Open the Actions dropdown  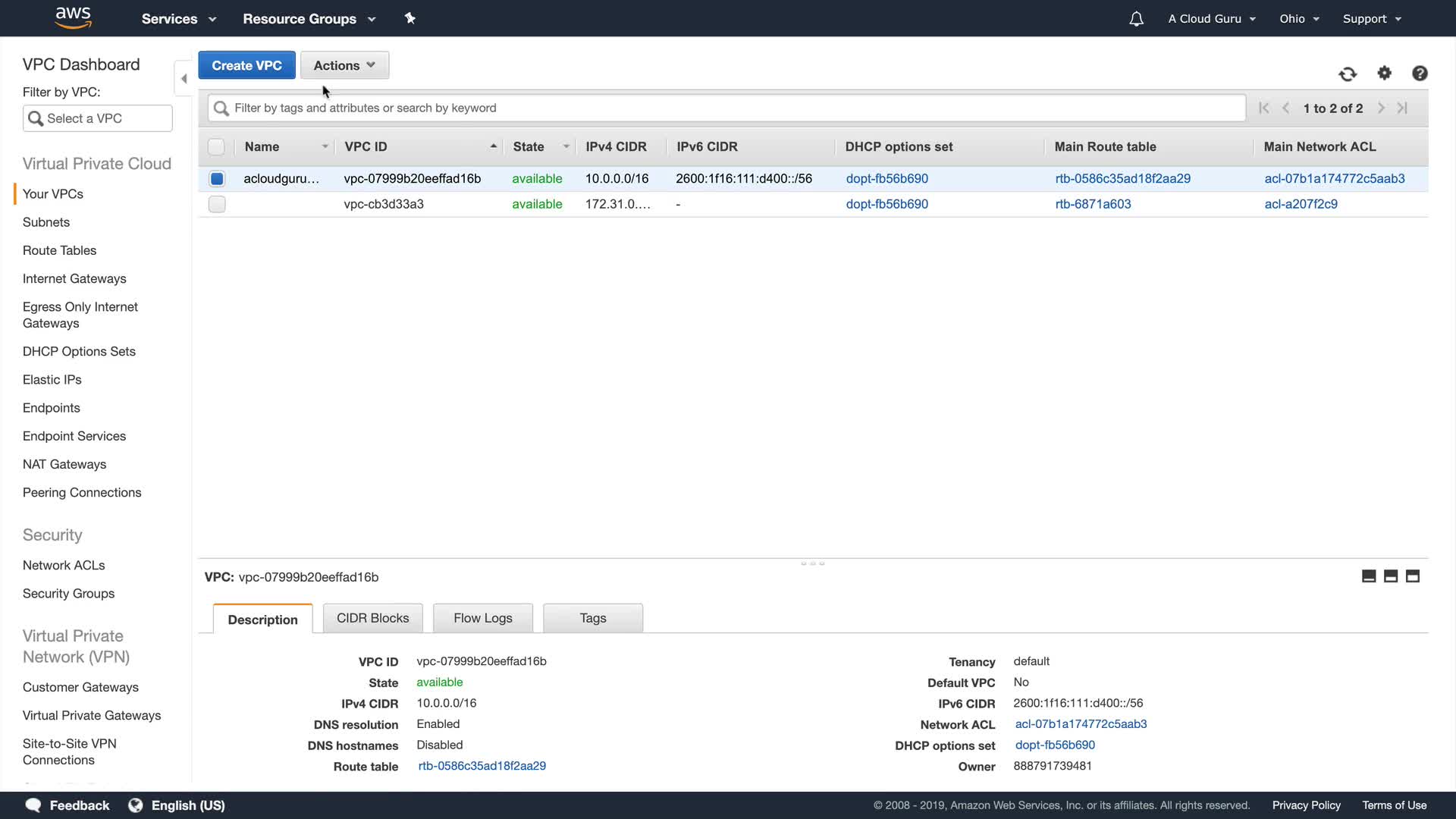pos(344,65)
